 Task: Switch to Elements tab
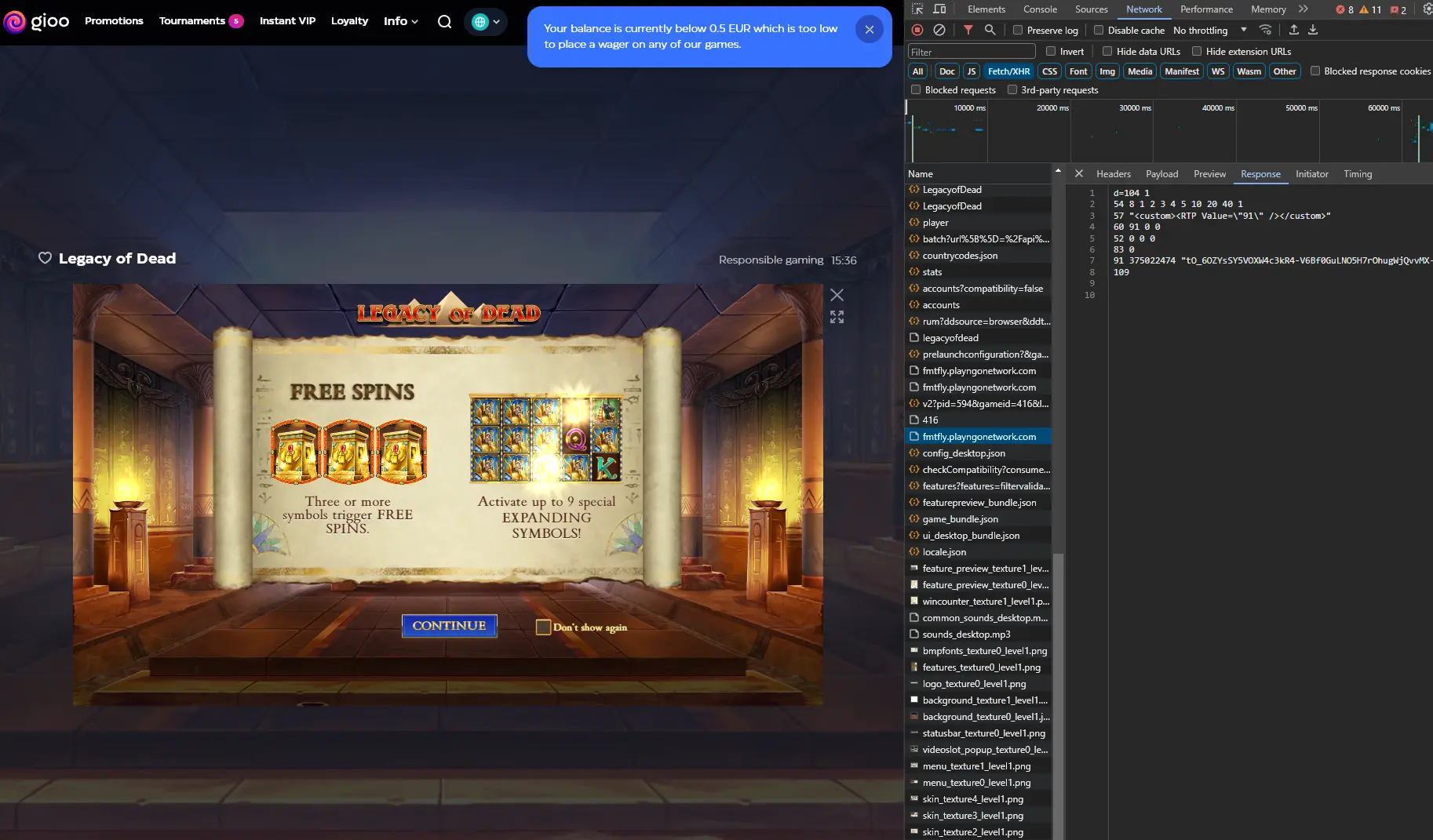986,9
